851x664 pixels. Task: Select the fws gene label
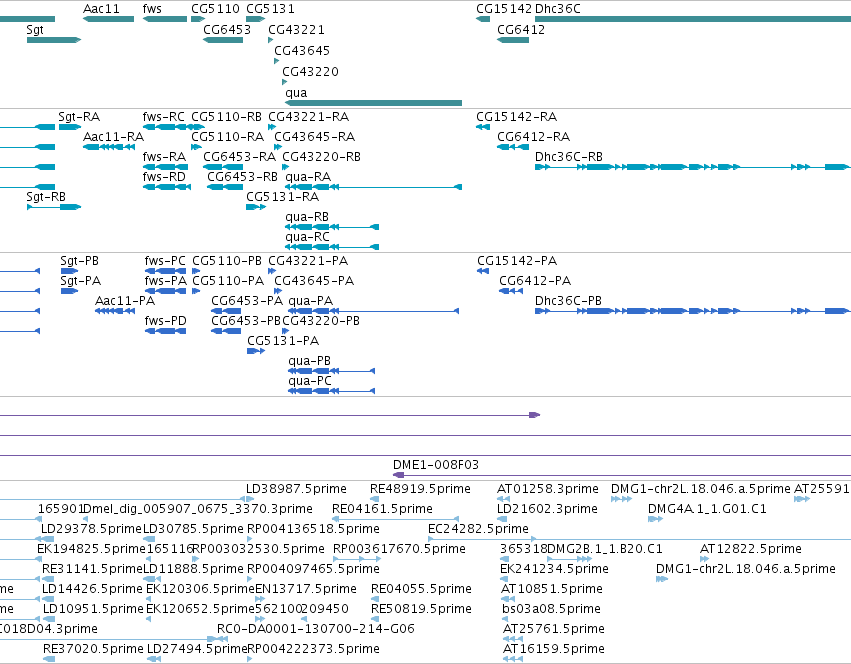click(152, 9)
